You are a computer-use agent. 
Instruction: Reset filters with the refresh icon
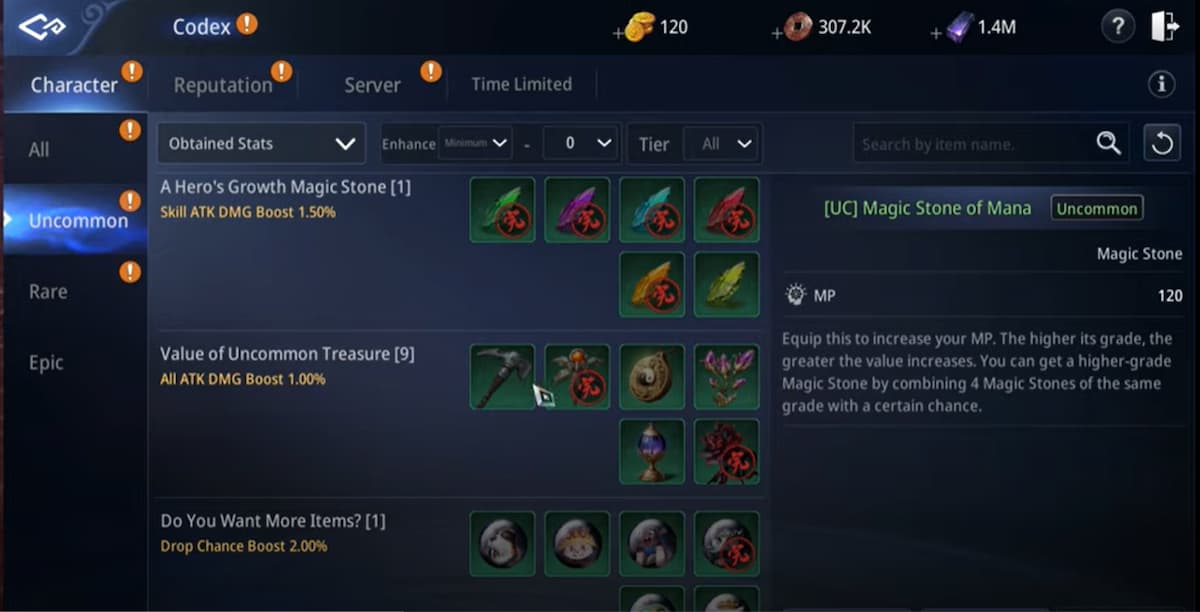[1162, 143]
